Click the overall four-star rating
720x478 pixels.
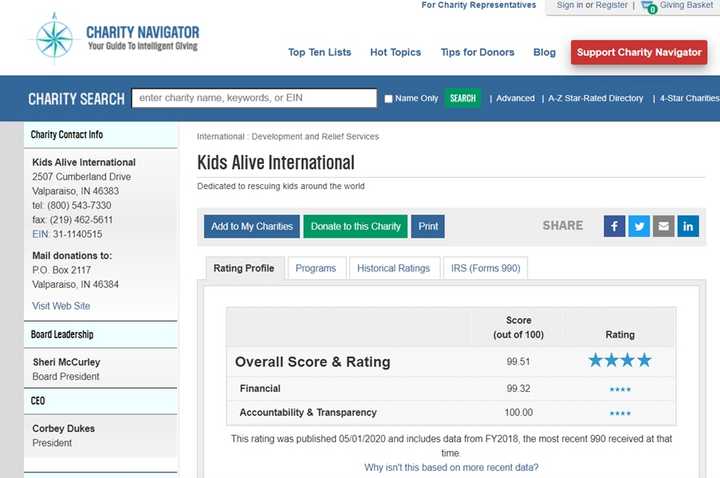[620, 360]
